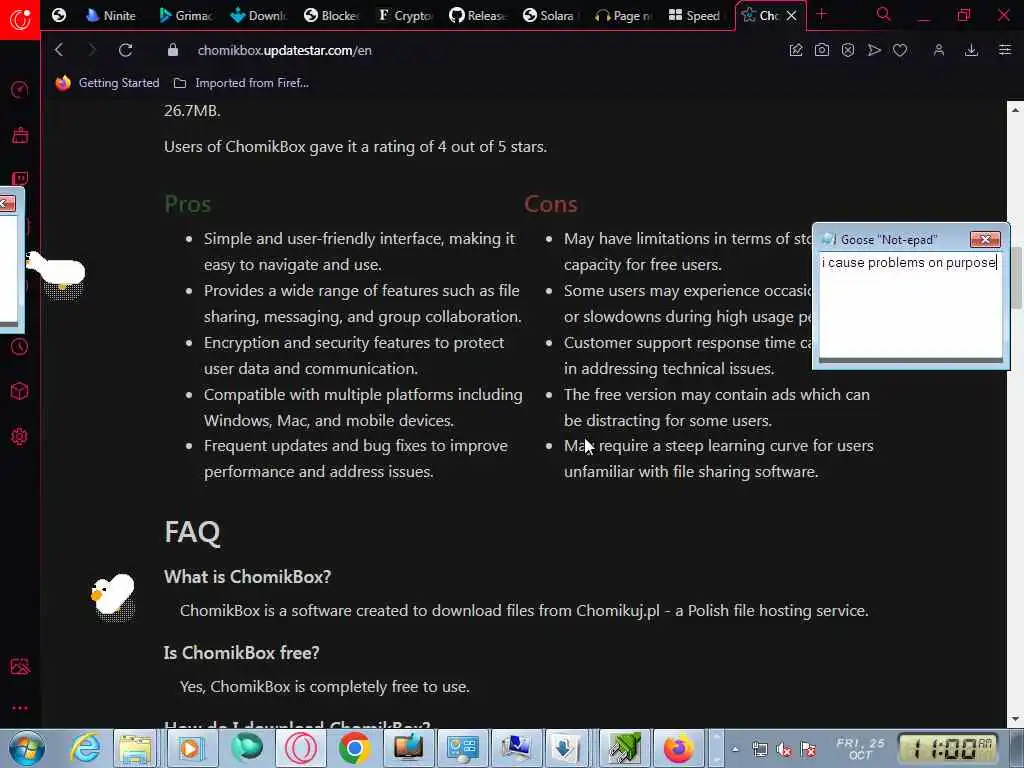Image resolution: width=1024 pixels, height=768 pixels.
Task: Launch Internet Explorer from the taskbar
Action: (x=86, y=748)
